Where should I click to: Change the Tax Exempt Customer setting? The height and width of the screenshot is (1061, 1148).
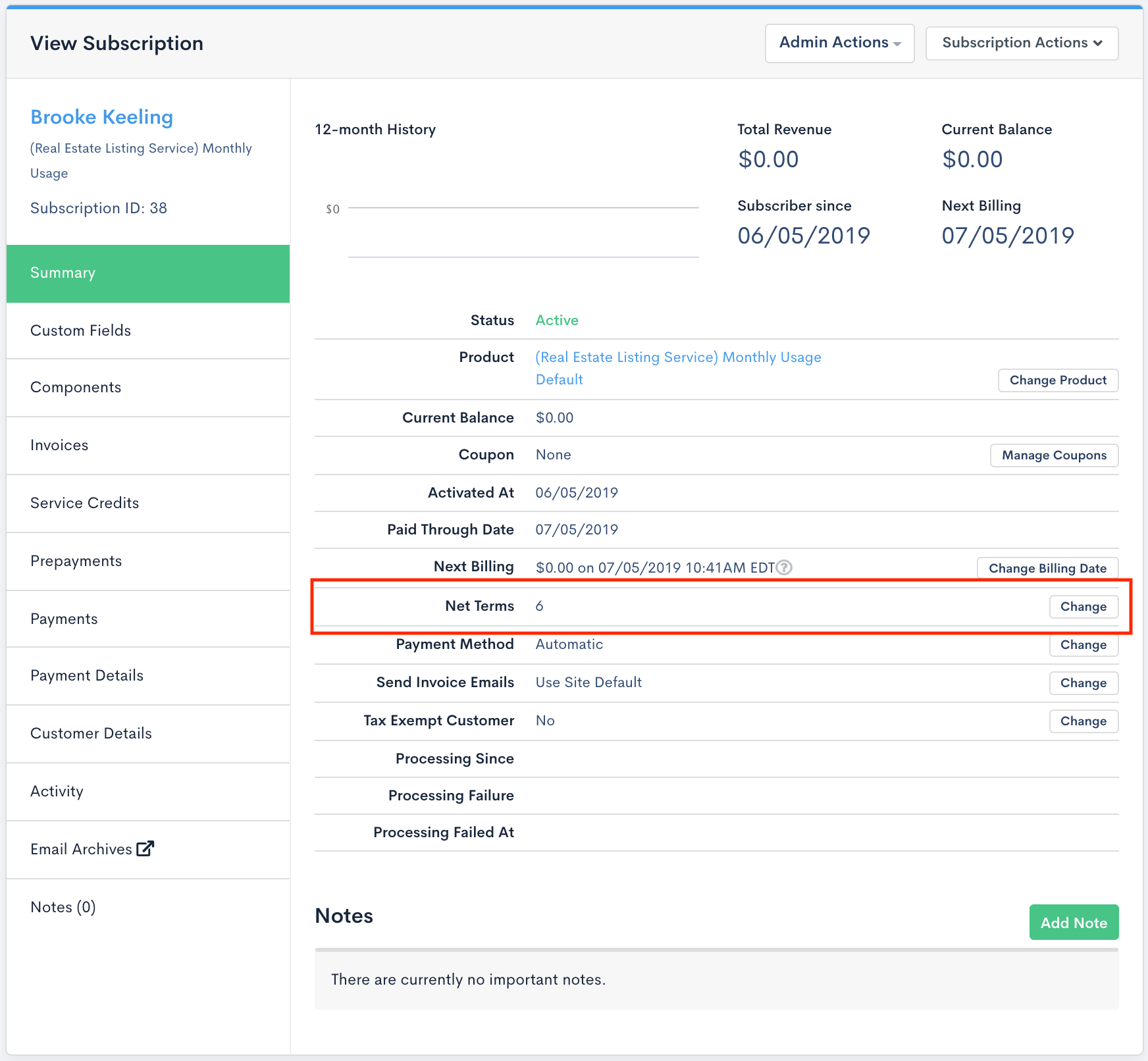pyautogui.click(x=1083, y=721)
